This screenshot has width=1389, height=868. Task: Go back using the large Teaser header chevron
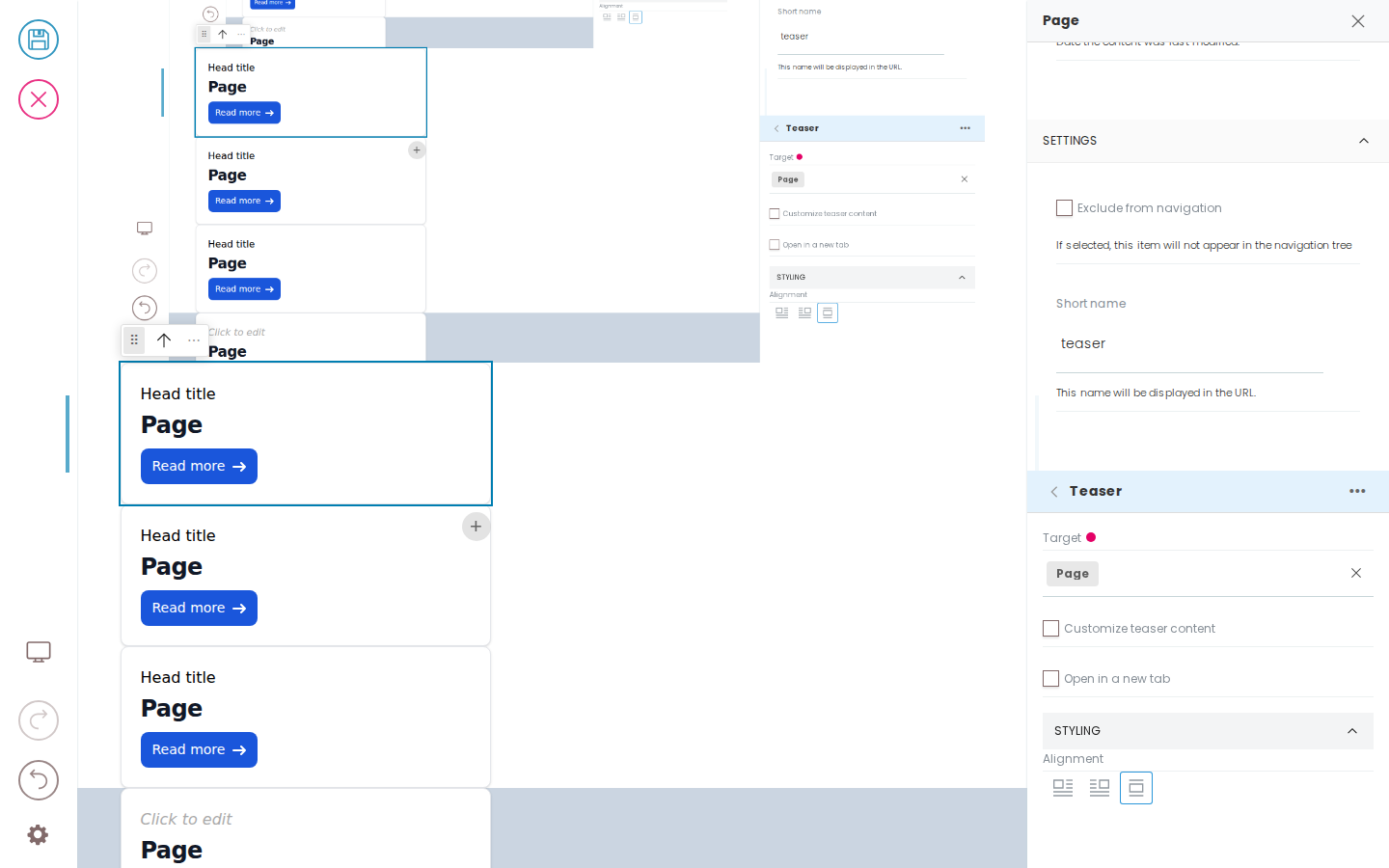tap(1054, 492)
